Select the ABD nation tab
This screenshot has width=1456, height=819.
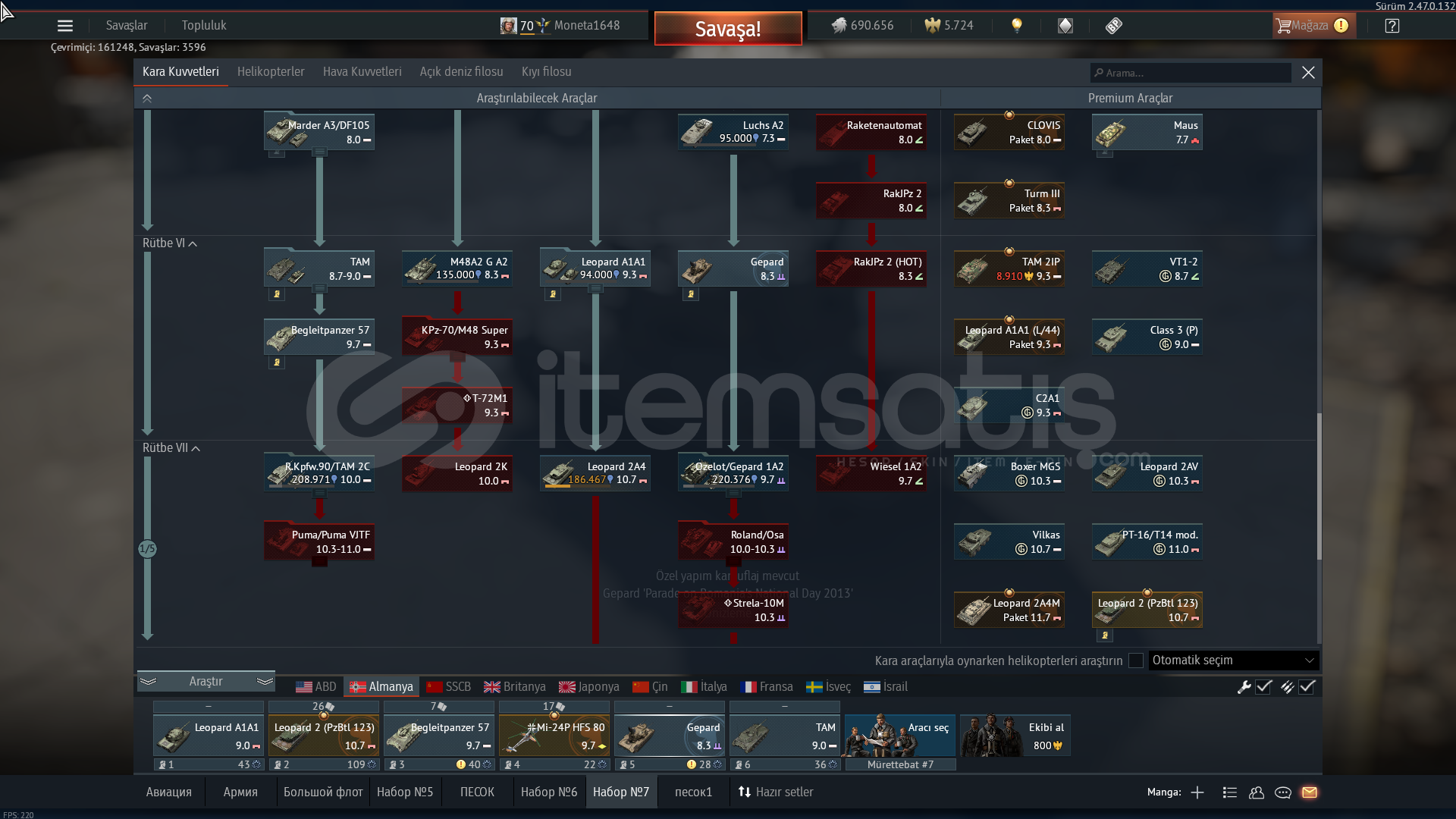pos(316,687)
